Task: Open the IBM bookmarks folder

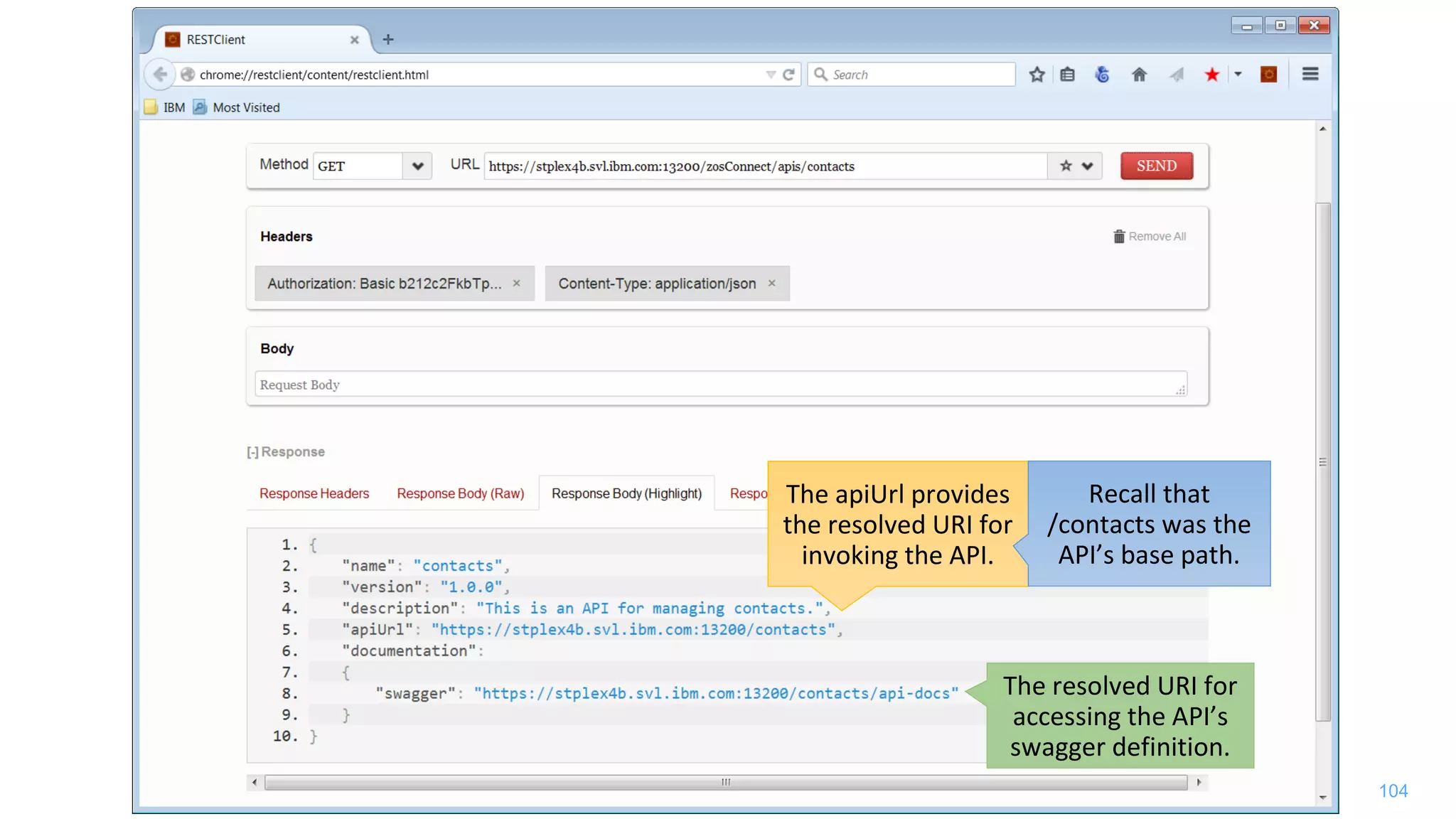Action: [165, 107]
